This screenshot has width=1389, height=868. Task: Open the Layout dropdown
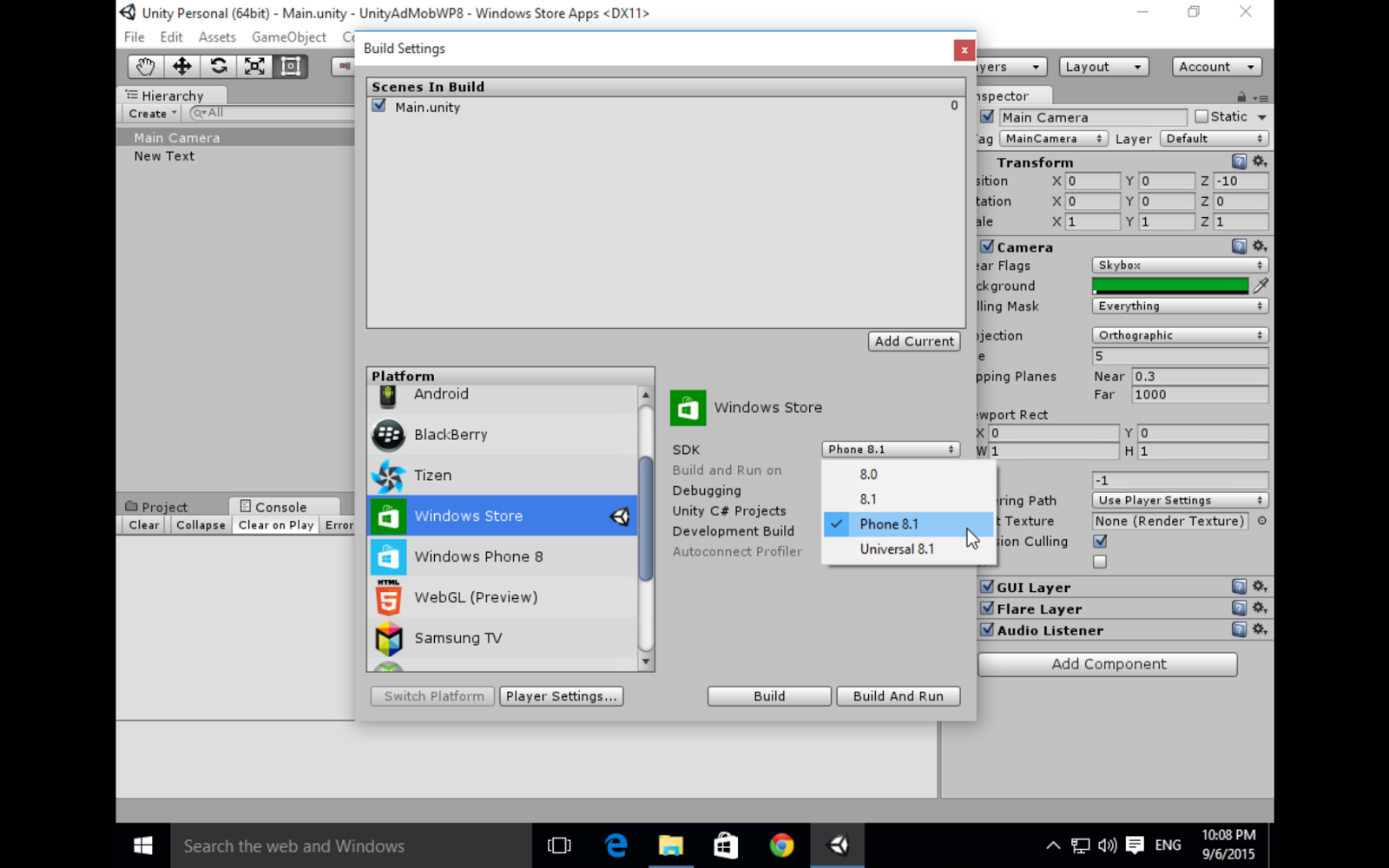point(1103,67)
